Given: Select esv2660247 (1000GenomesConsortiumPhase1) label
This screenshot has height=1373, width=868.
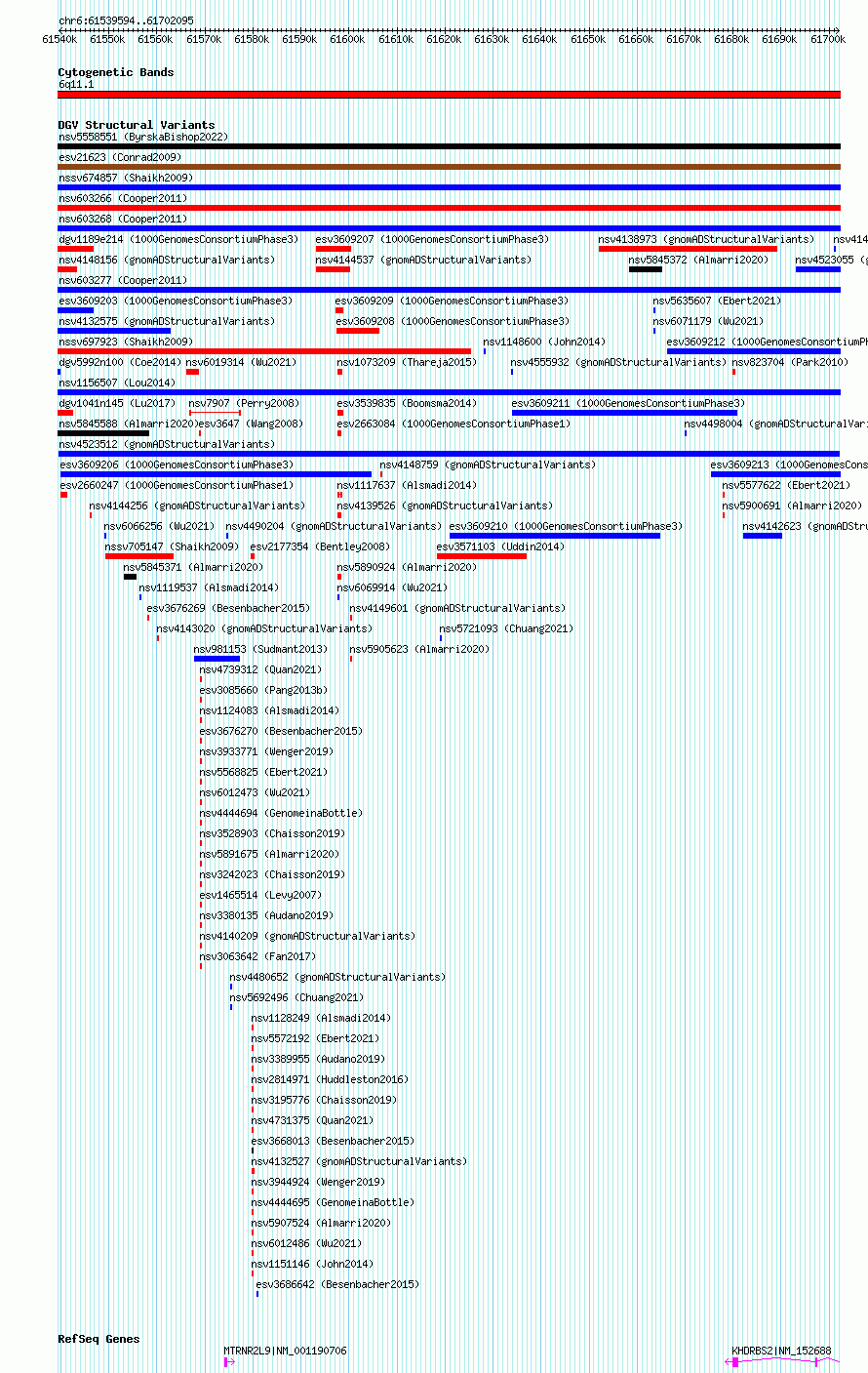Looking at the screenshot, I should [177, 485].
